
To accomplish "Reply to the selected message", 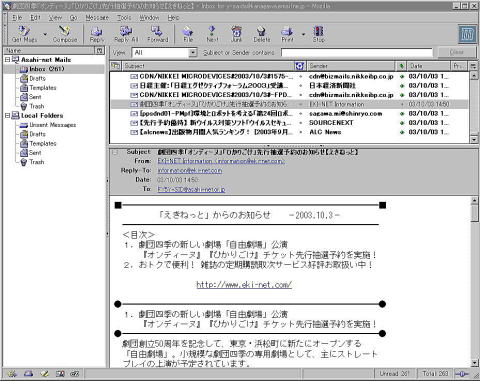I will [97, 34].
